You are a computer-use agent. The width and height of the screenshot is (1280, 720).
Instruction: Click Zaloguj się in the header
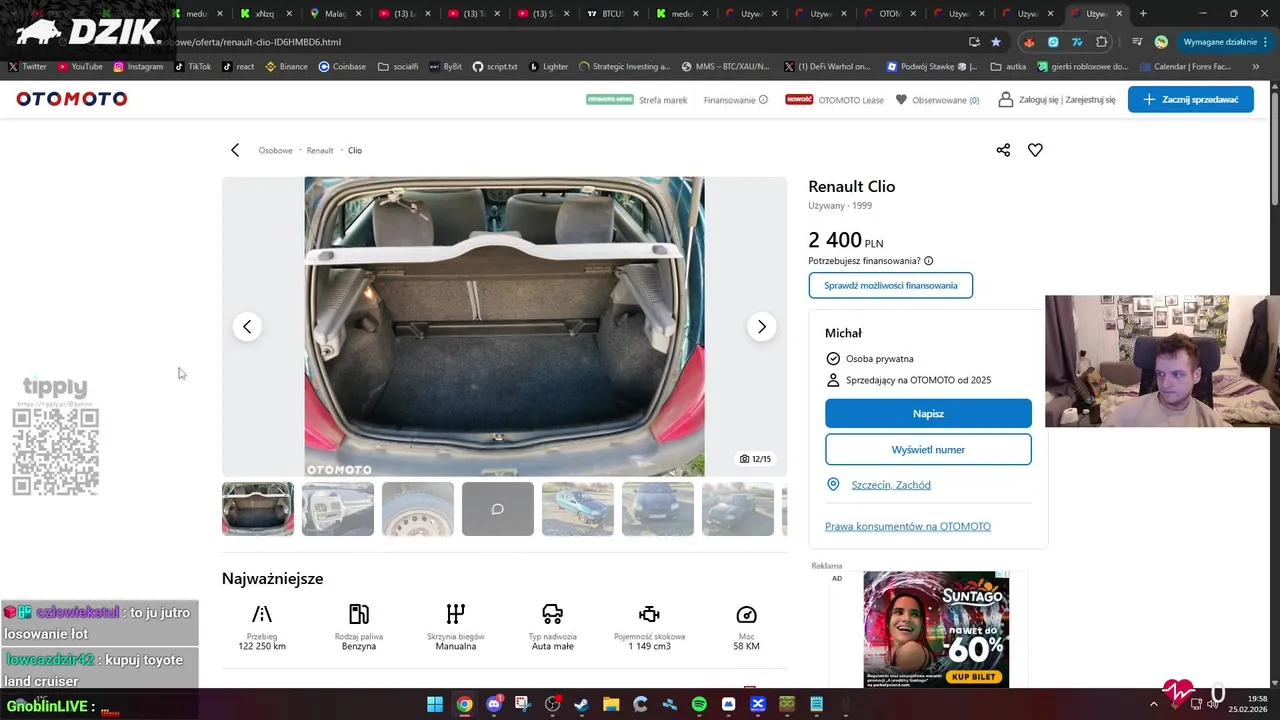(x=1039, y=100)
